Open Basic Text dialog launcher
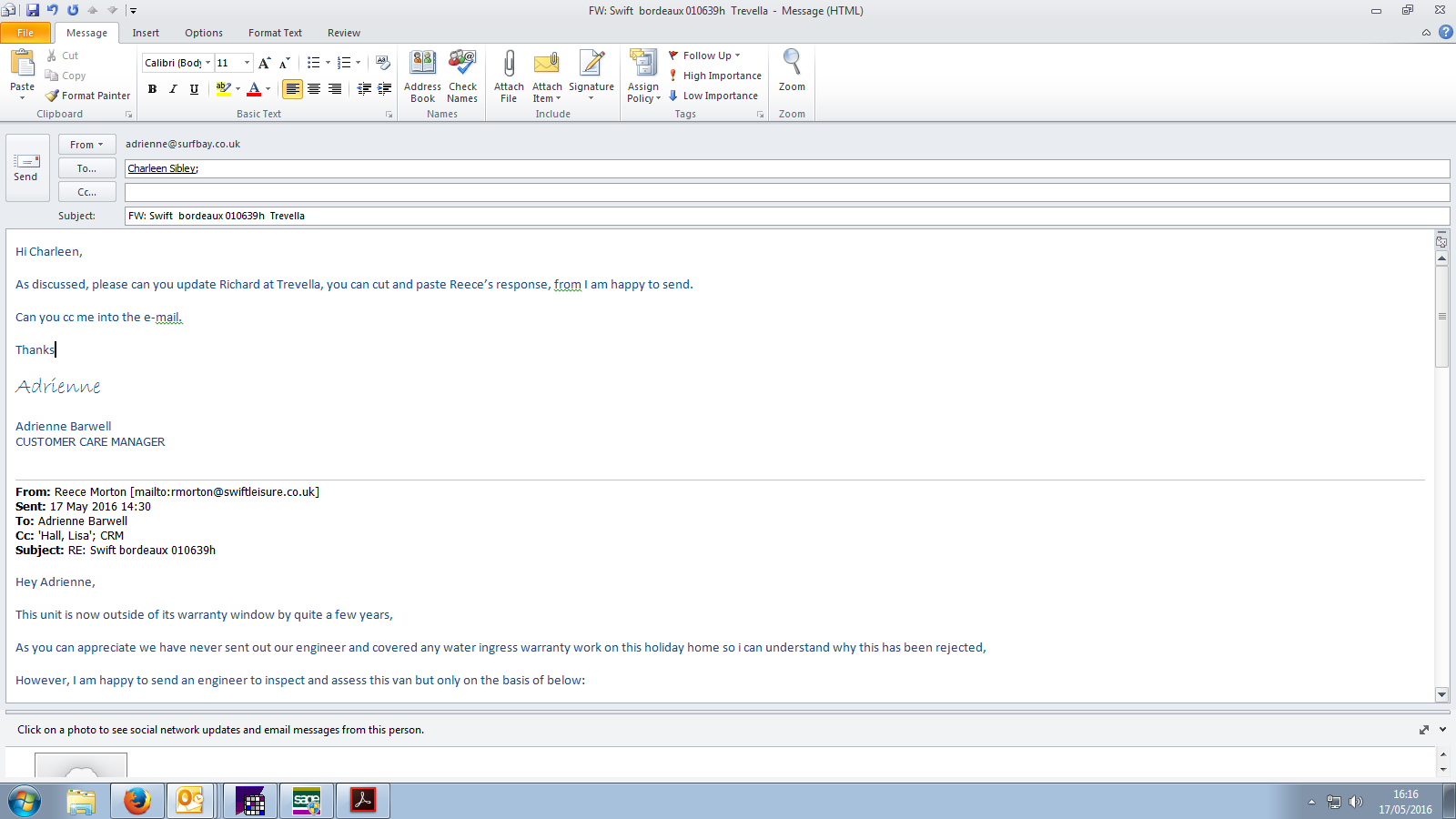1456x819 pixels. tap(389, 115)
